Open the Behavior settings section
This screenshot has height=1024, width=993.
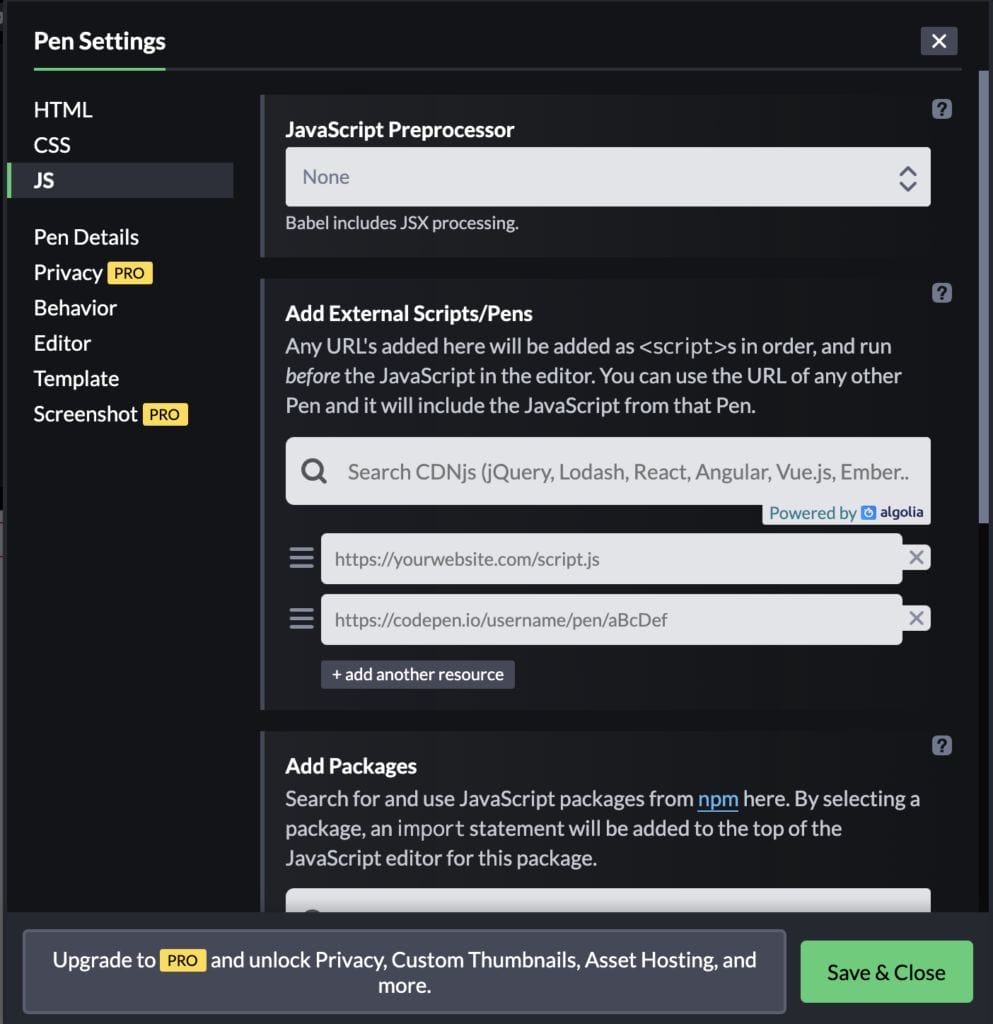(75, 308)
